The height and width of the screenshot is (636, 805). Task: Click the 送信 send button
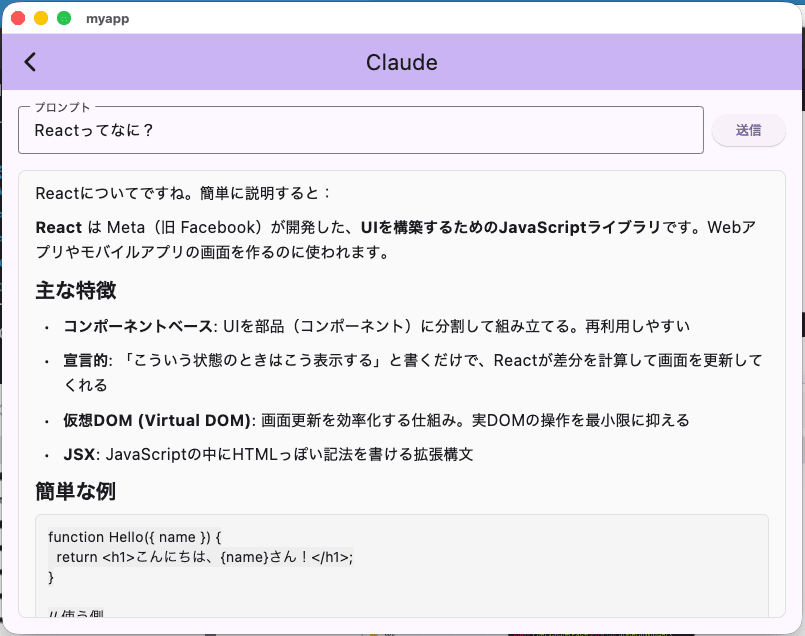click(748, 130)
